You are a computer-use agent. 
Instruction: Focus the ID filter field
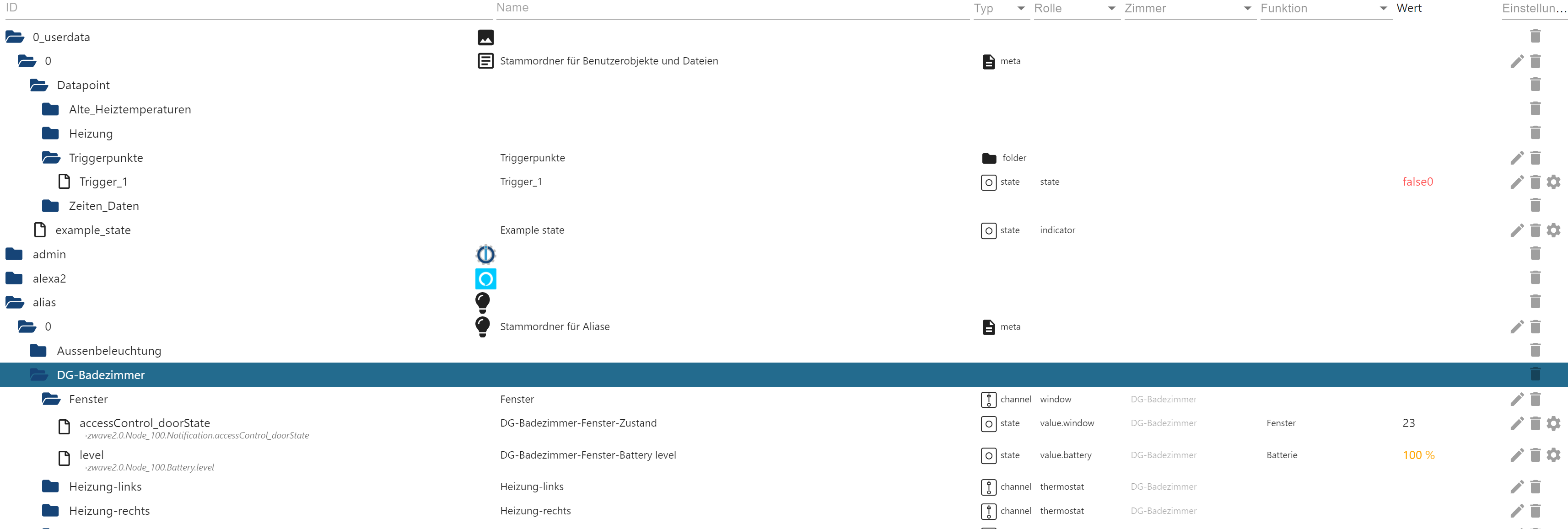point(243,9)
